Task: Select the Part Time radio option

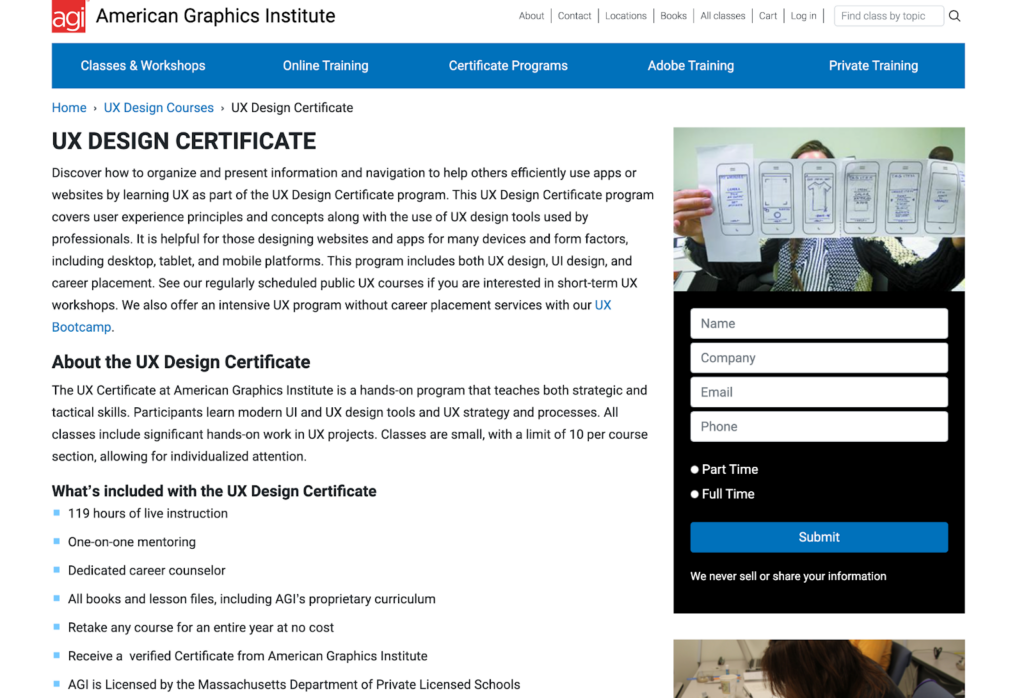Action: point(694,469)
